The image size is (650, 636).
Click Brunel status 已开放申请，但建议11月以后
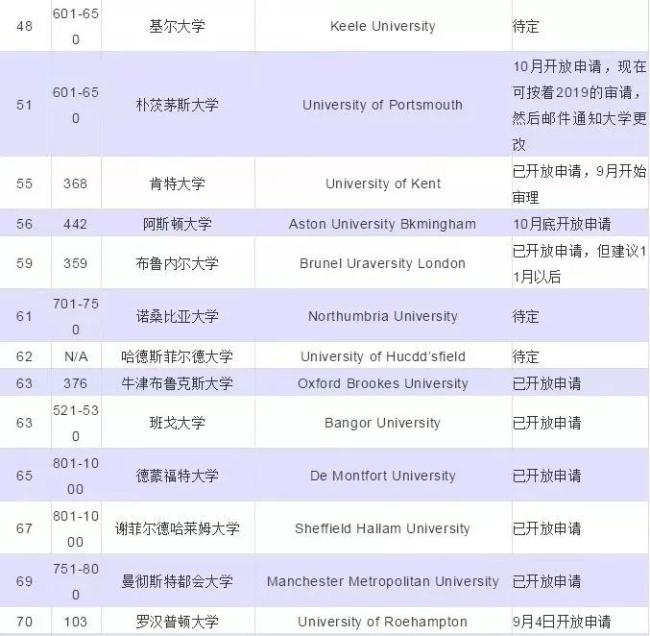580,263
